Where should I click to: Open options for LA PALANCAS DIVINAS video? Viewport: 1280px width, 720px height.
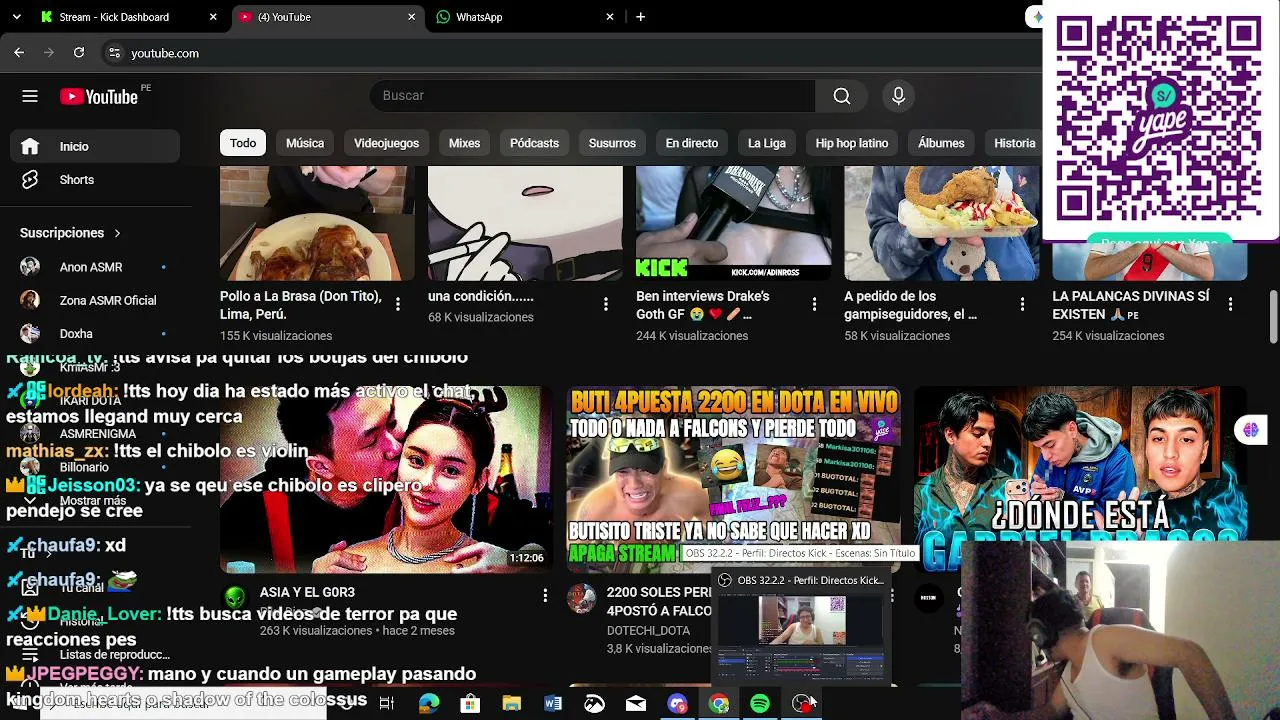tap(1230, 304)
